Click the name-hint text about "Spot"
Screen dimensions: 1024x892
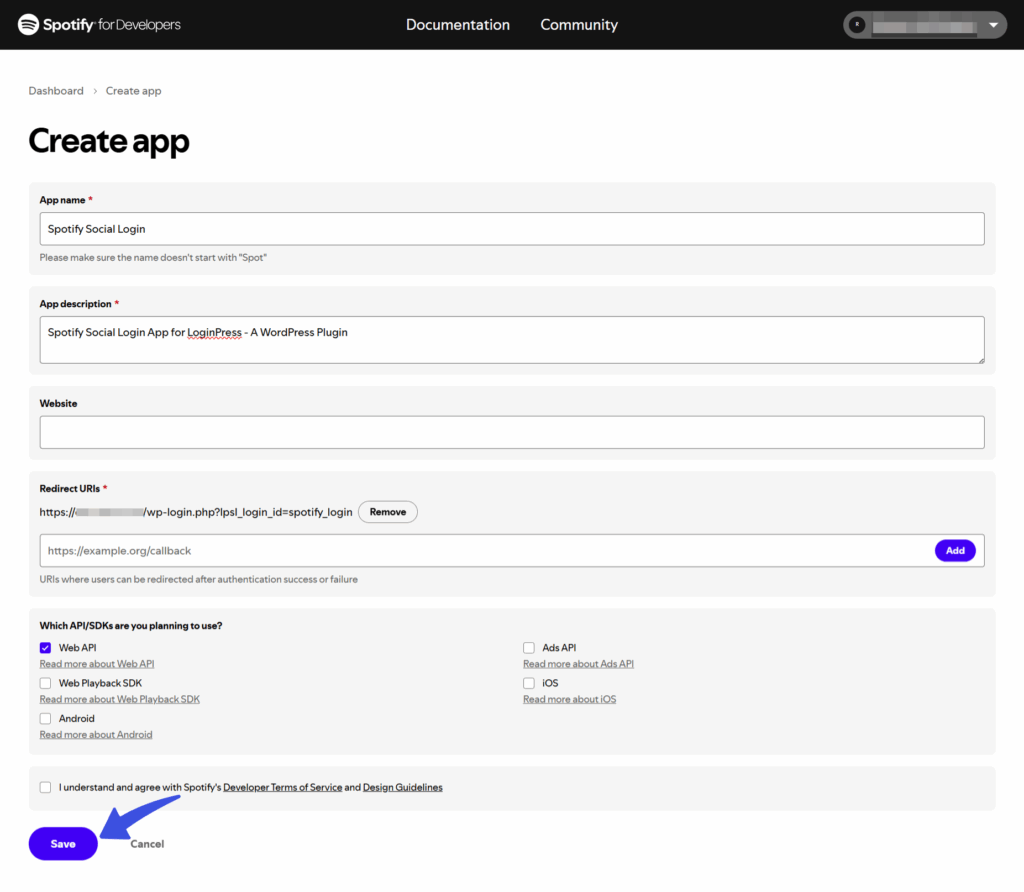(153, 258)
